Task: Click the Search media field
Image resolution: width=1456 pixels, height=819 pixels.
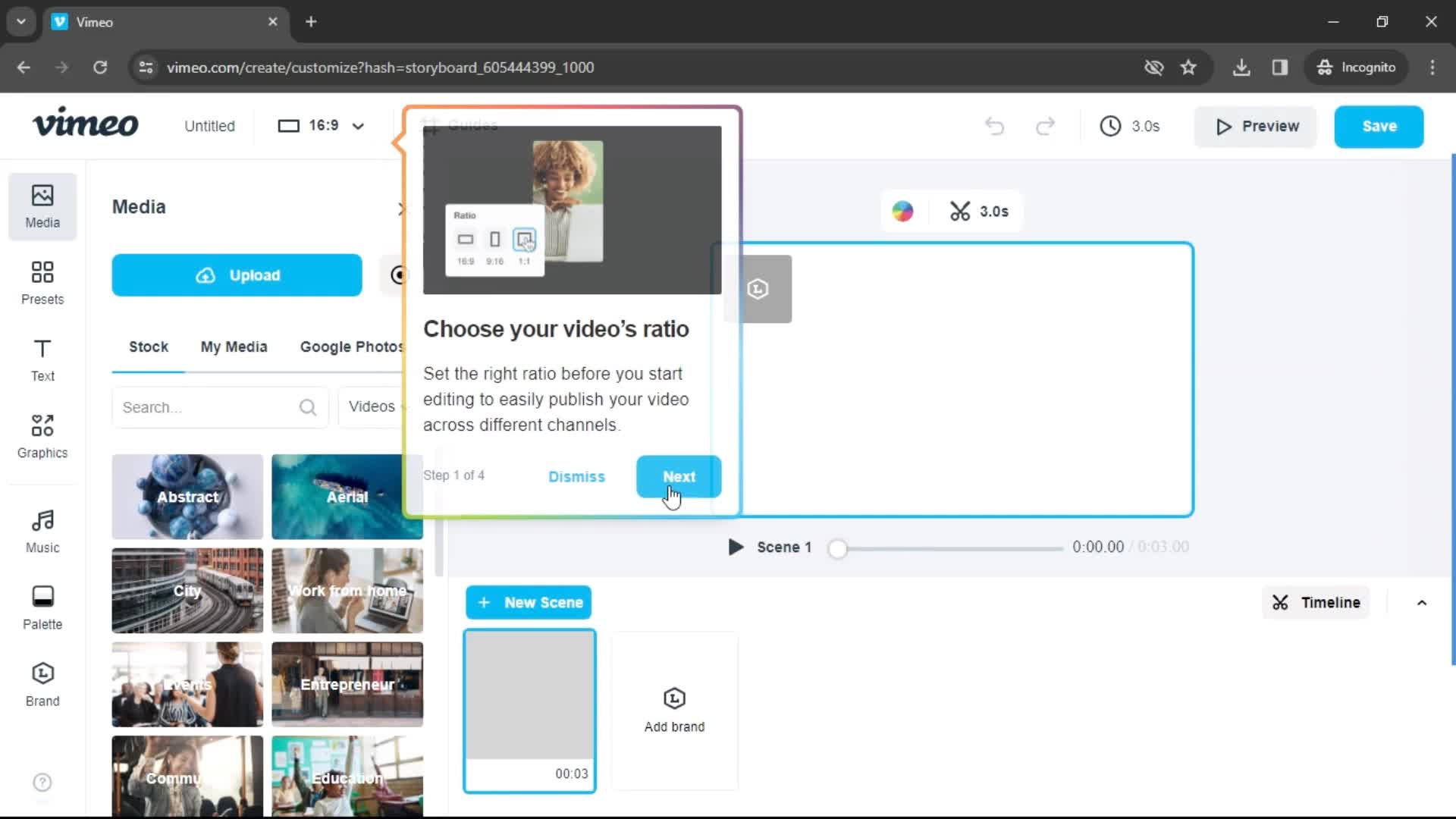Action: point(220,407)
